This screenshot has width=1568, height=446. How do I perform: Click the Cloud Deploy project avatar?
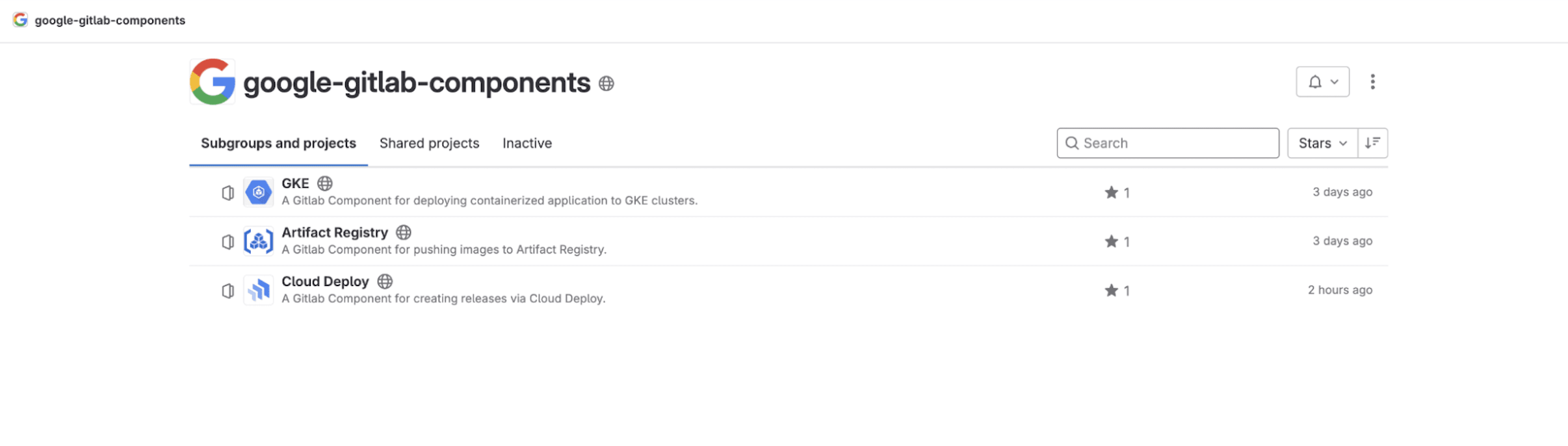[258, 290]
